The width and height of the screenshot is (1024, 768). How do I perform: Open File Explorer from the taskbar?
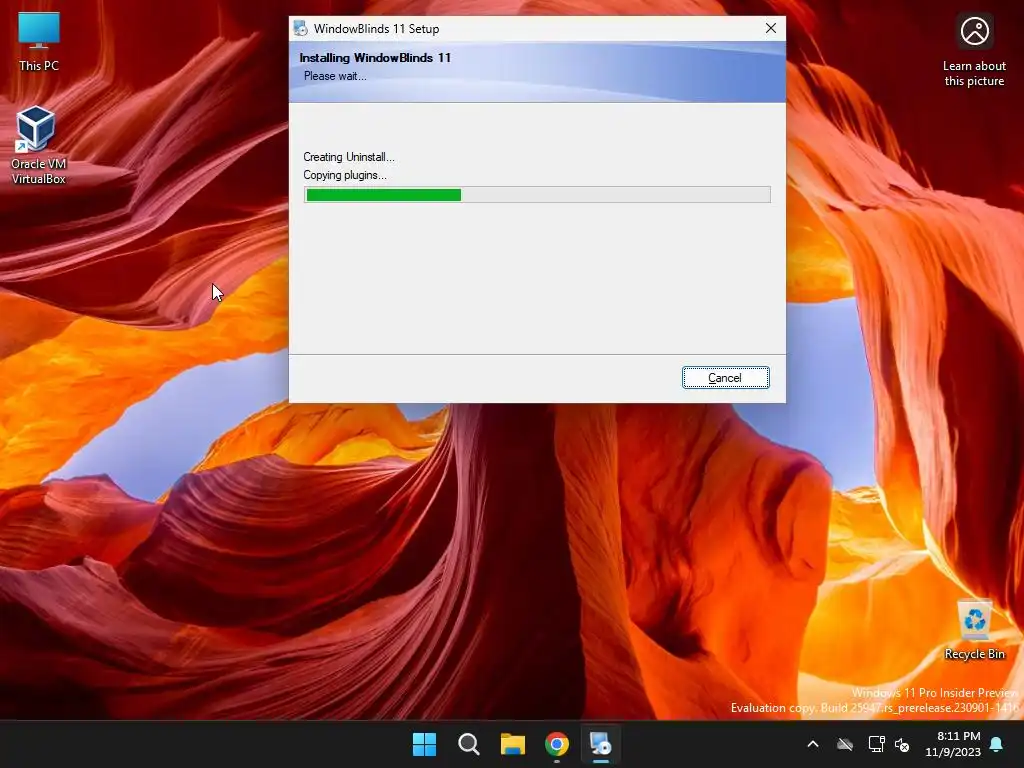tap(513, 744)
